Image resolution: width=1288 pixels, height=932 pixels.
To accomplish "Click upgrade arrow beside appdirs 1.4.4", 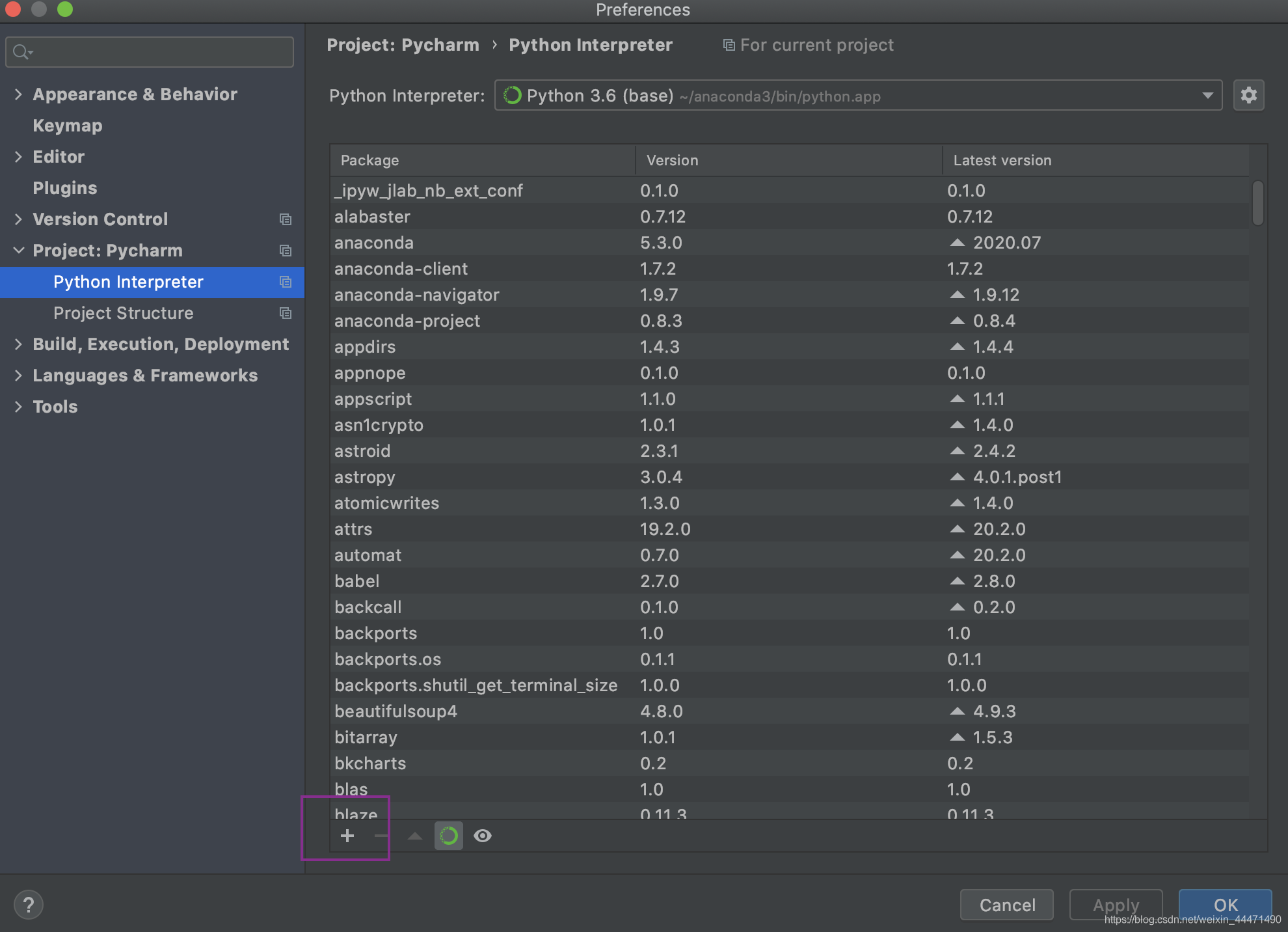I will tap(957, 347).
